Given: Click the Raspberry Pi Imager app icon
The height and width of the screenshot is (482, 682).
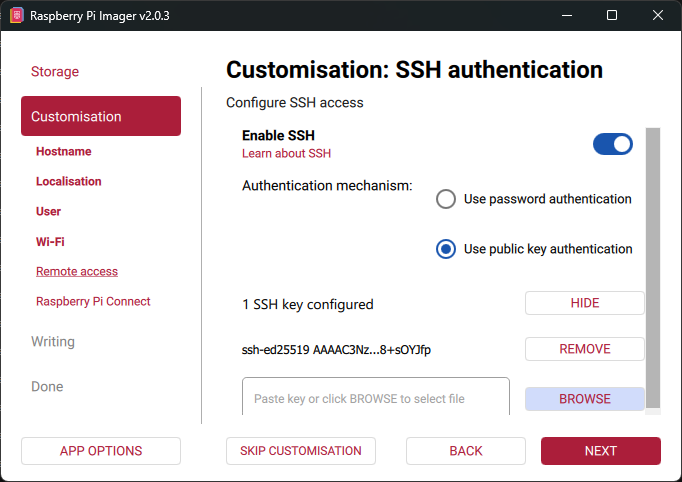Looking at the screenshot, I should (17, 16).
